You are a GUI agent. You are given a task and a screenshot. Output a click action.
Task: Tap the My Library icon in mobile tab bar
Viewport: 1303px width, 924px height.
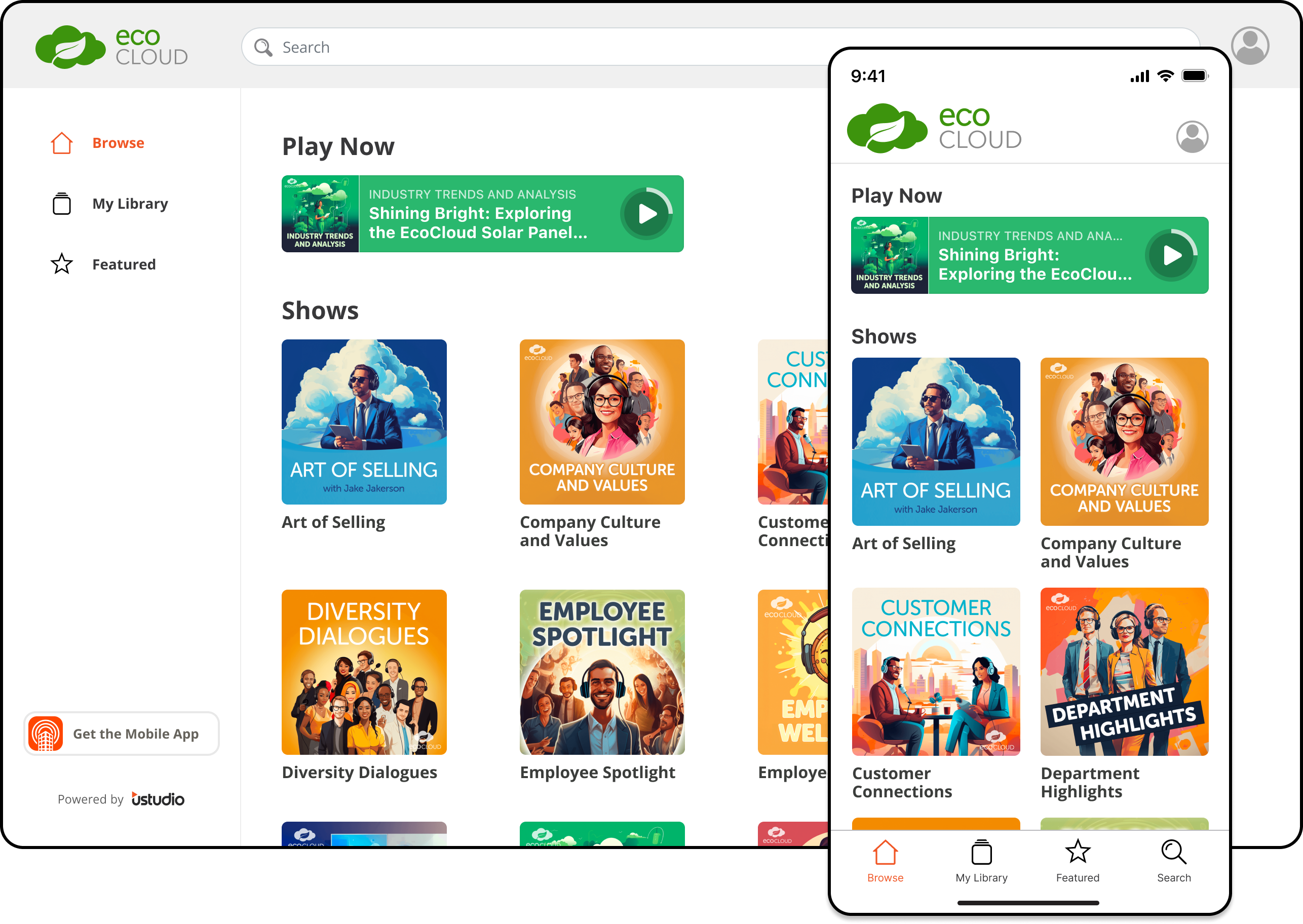[x=981, y=852]
